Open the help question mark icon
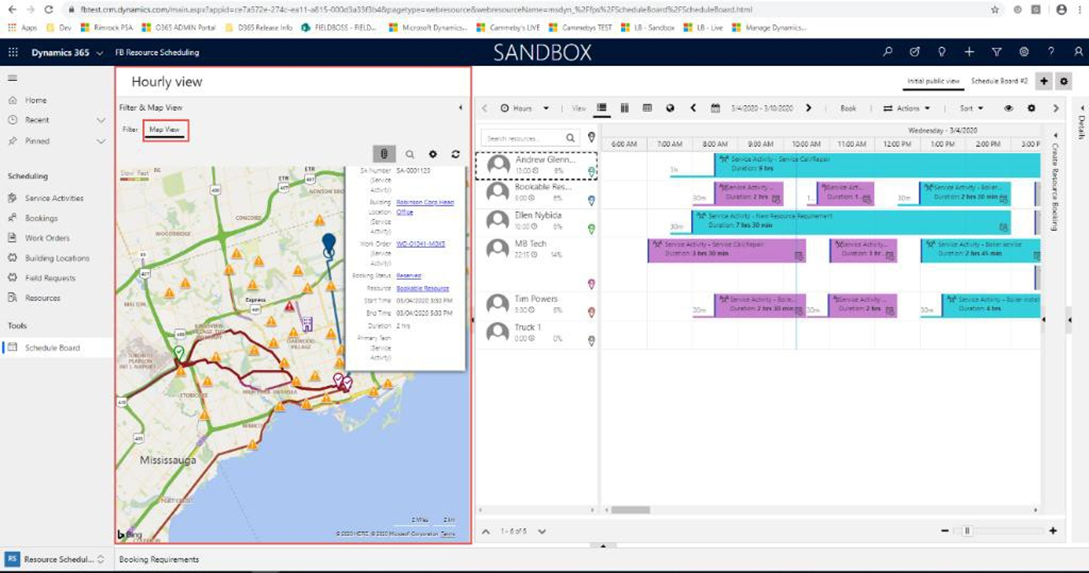Image resolution: width=1089 pixels, height=573 pixels. tap(1051, 51)
